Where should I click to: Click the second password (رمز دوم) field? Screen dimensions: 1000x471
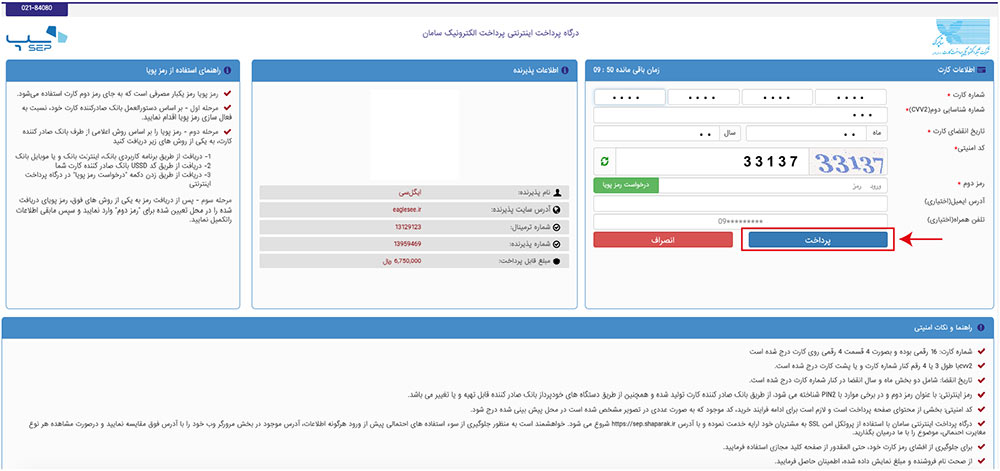tap(772, 185)
